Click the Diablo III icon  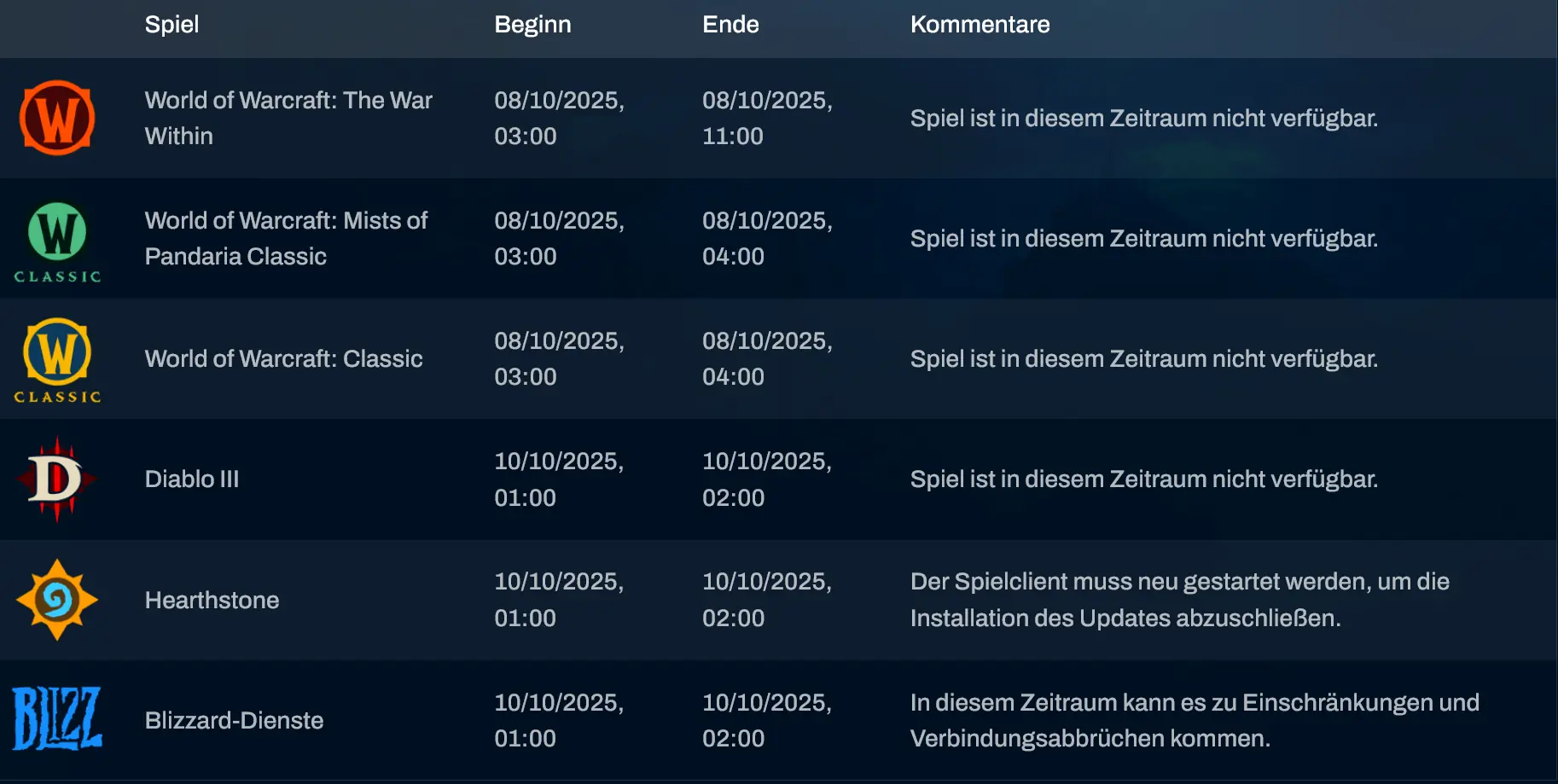point(56,479)
